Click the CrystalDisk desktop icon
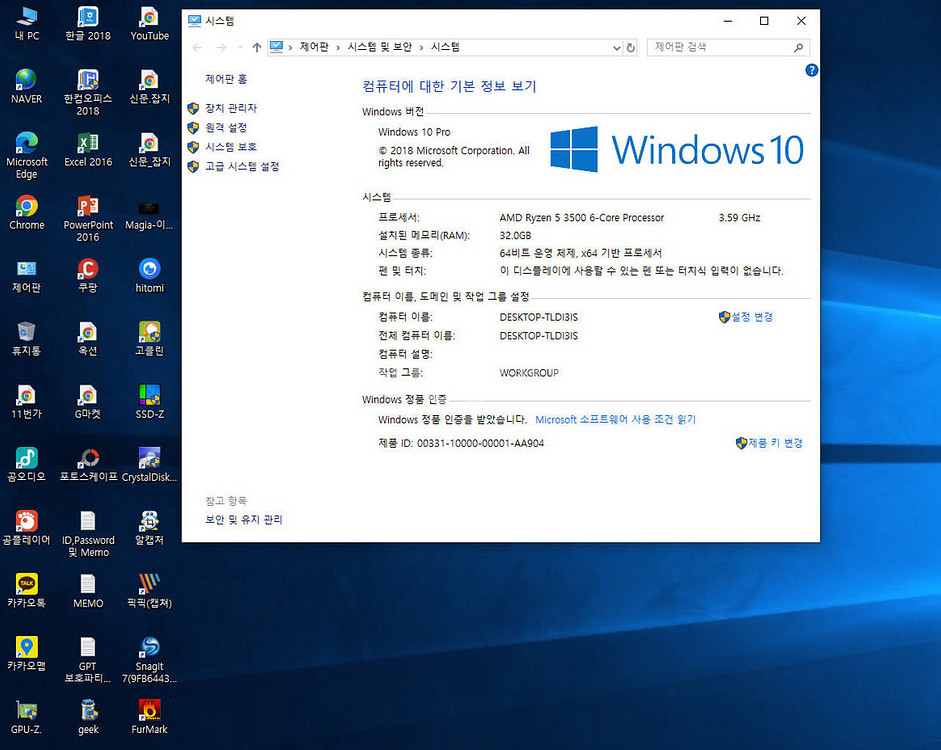 click(x=149, y=465)
